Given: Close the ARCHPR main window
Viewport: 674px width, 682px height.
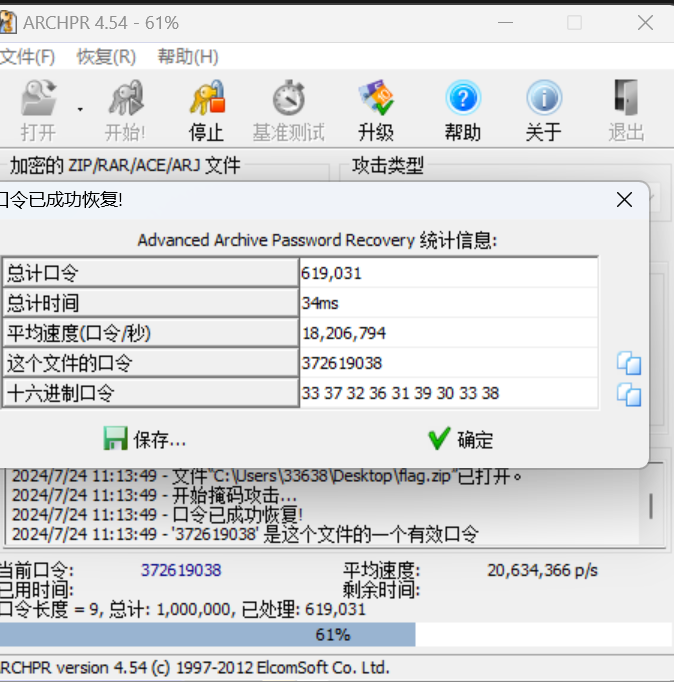Looking at the screenshot, I should pyautogui.click(x=645, y=23).
